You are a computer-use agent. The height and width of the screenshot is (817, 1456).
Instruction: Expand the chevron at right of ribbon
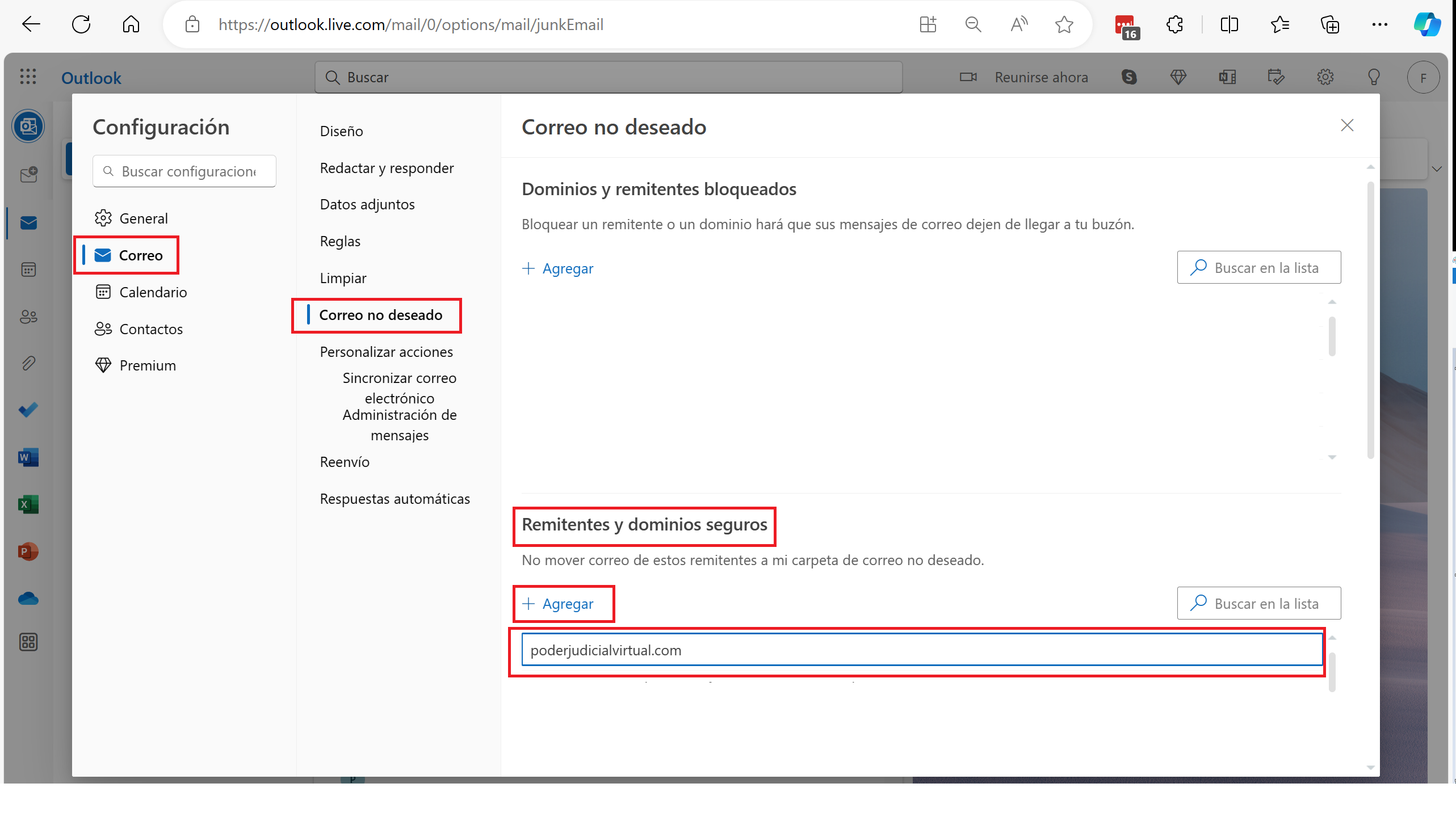(1437, 169)
